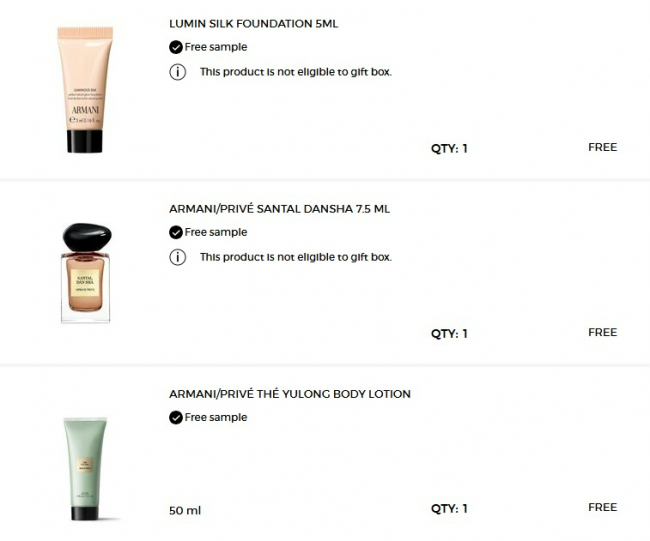Click the info icon under Santal Dansha
The width and height of the screenshot is (650, 541).
click(177, 257)
